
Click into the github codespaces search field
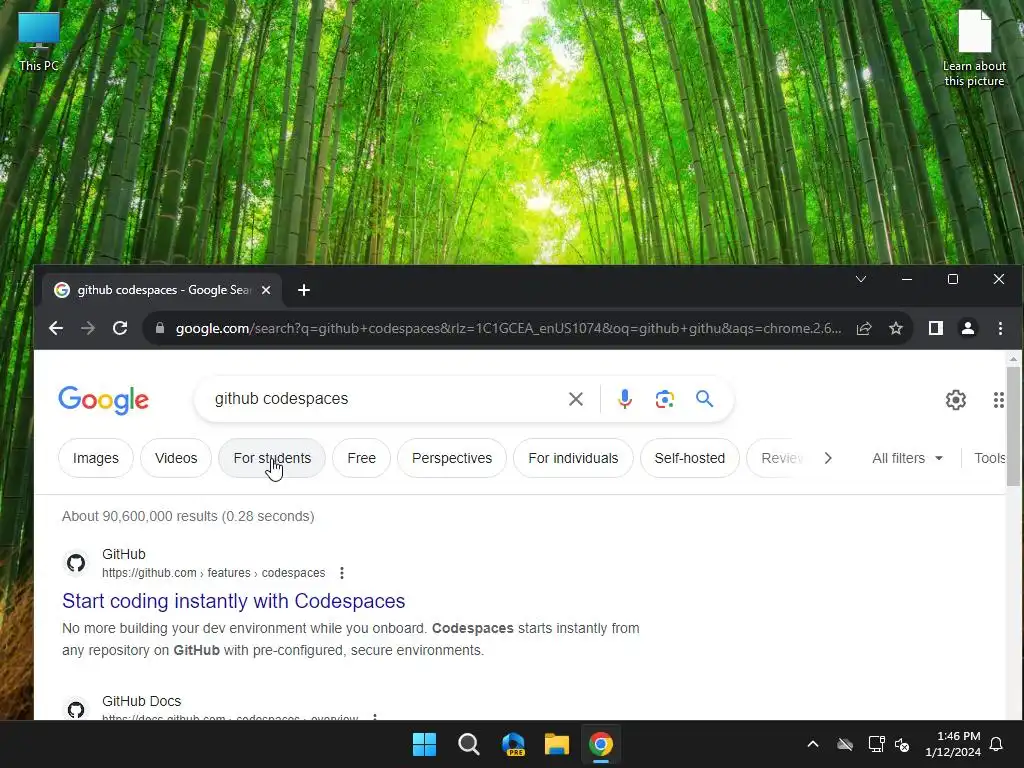[385, 398]
